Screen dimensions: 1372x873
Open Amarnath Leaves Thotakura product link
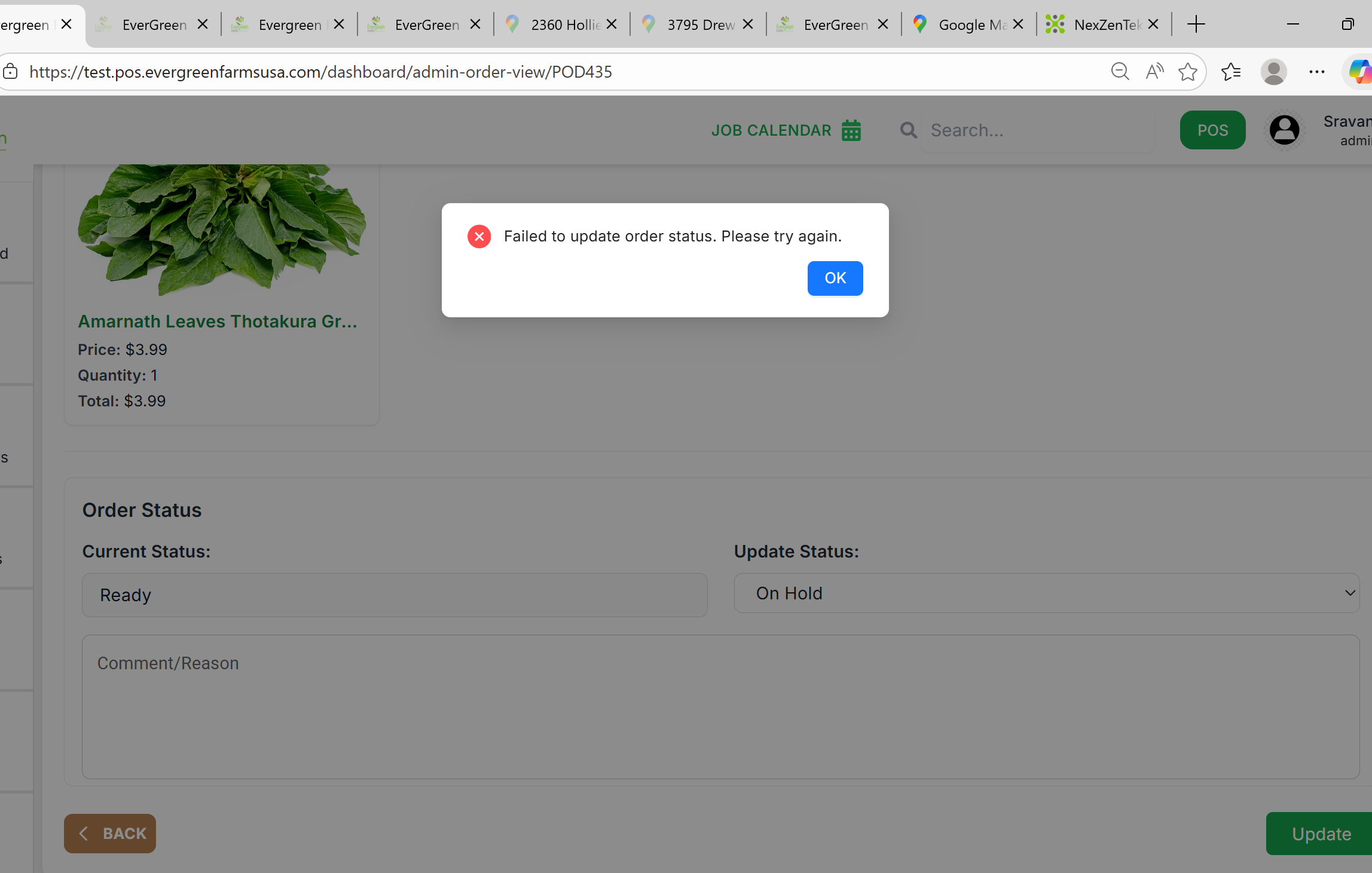218,321
